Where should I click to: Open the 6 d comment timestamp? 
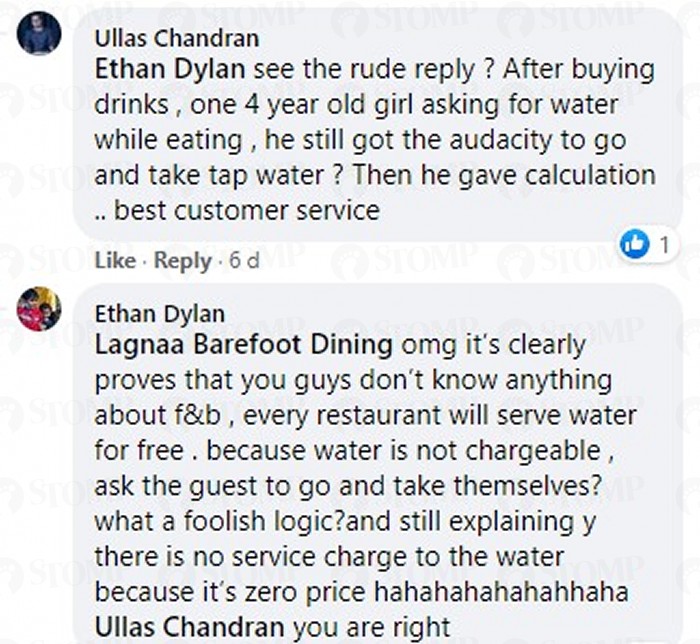(x=244, y=261)
